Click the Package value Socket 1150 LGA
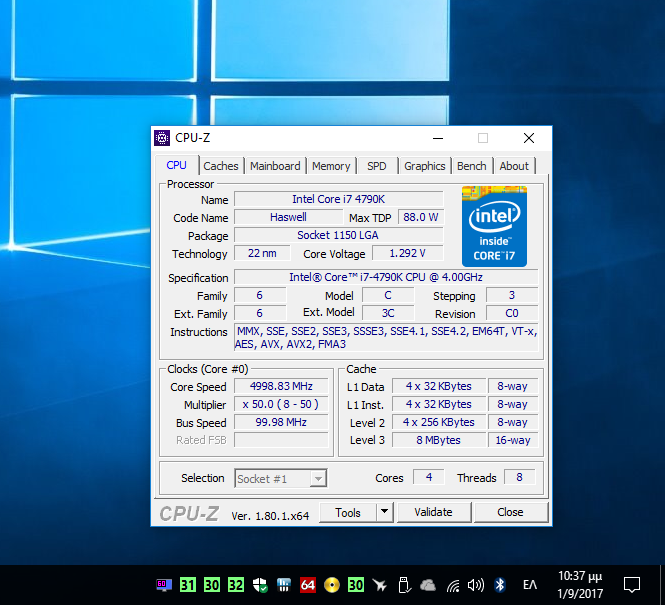Viewport: 665px width, 605px height. [338, 235]
